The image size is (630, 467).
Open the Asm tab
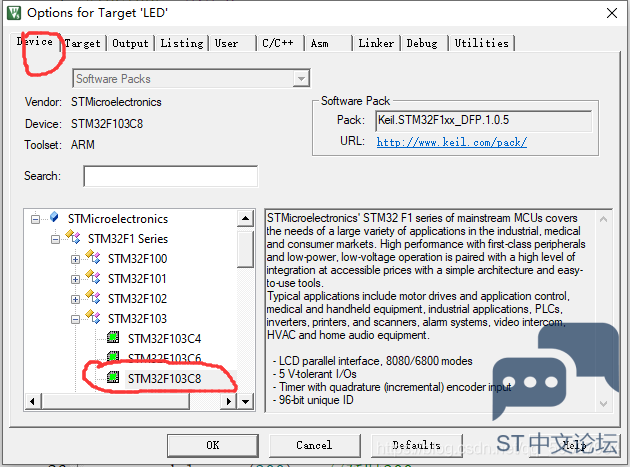pyautogui.click(x=328, y=43)
